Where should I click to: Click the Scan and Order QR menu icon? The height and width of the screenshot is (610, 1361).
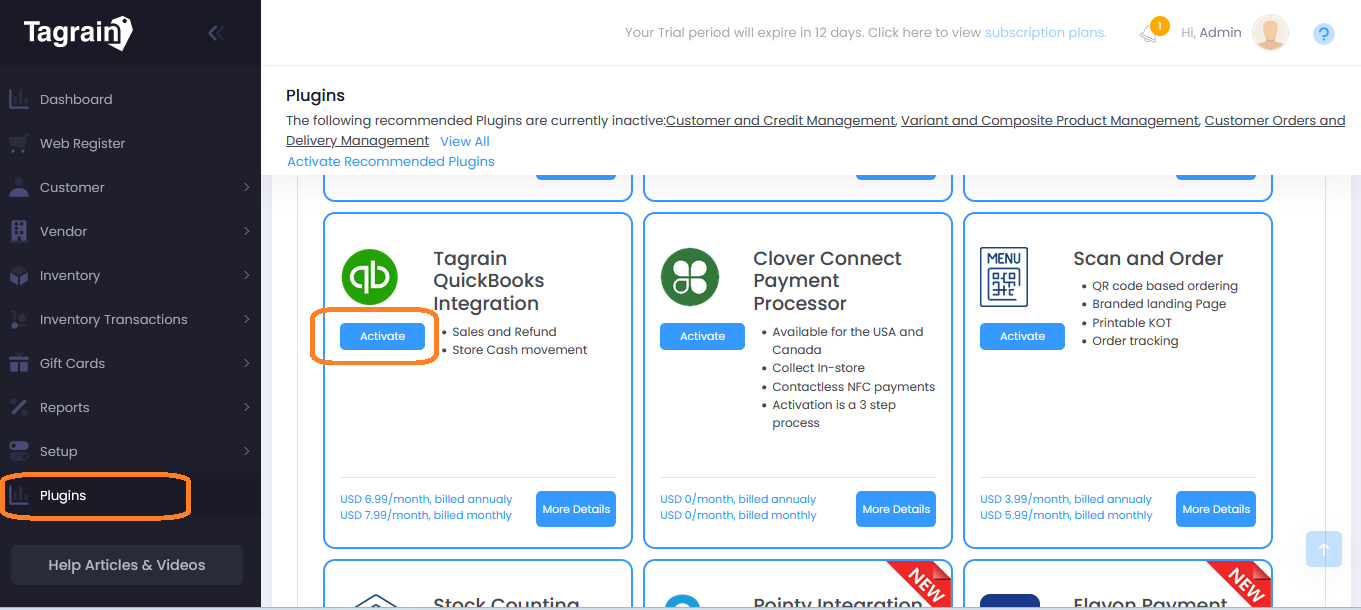click(1003, 277)
